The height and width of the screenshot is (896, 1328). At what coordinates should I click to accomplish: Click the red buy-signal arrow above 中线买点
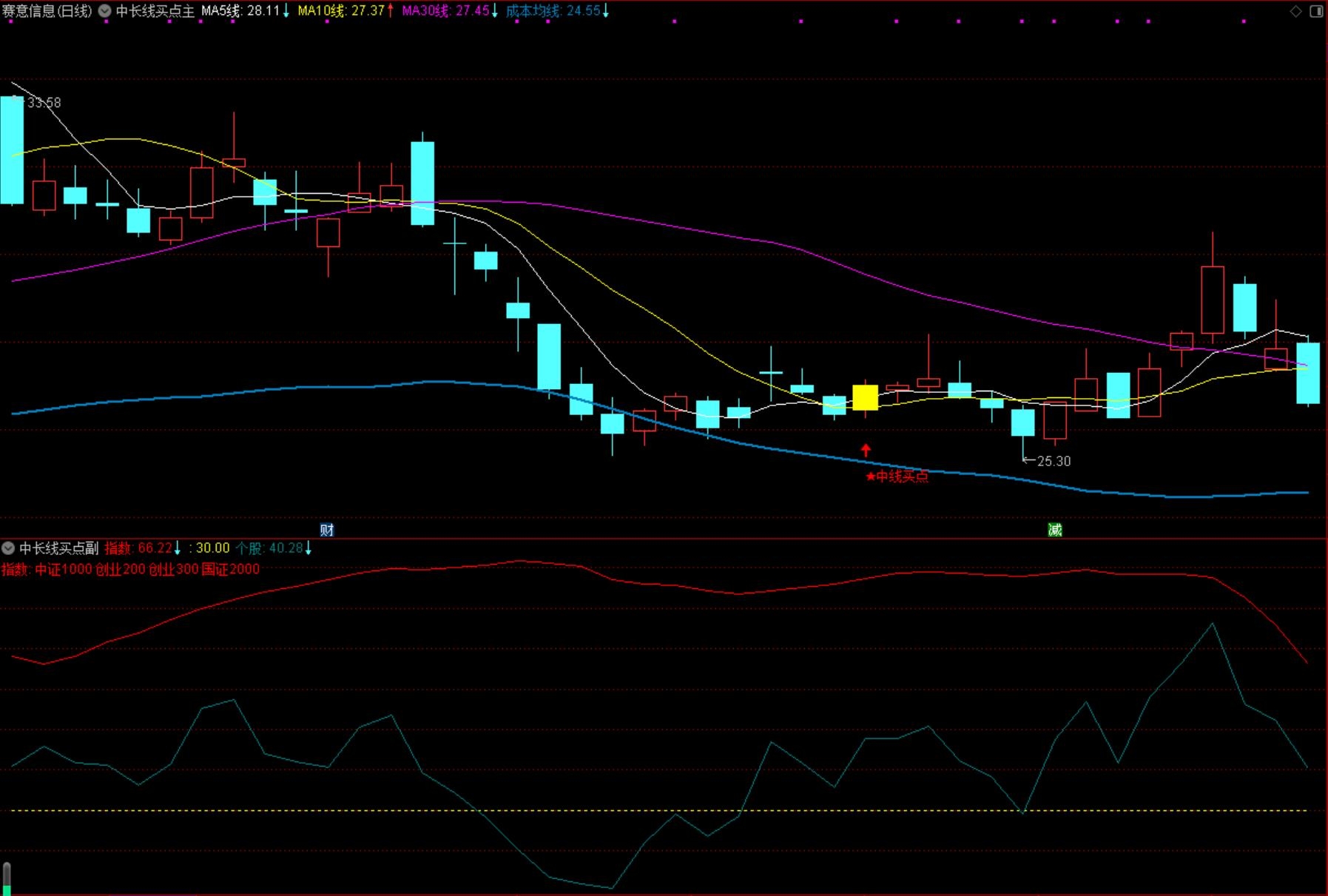tap(866, 450)
